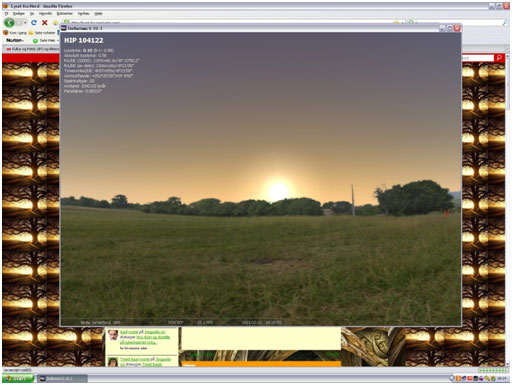
Task: Open the back/forward history dropdown arrow
Action: click(x=25, y=23)
